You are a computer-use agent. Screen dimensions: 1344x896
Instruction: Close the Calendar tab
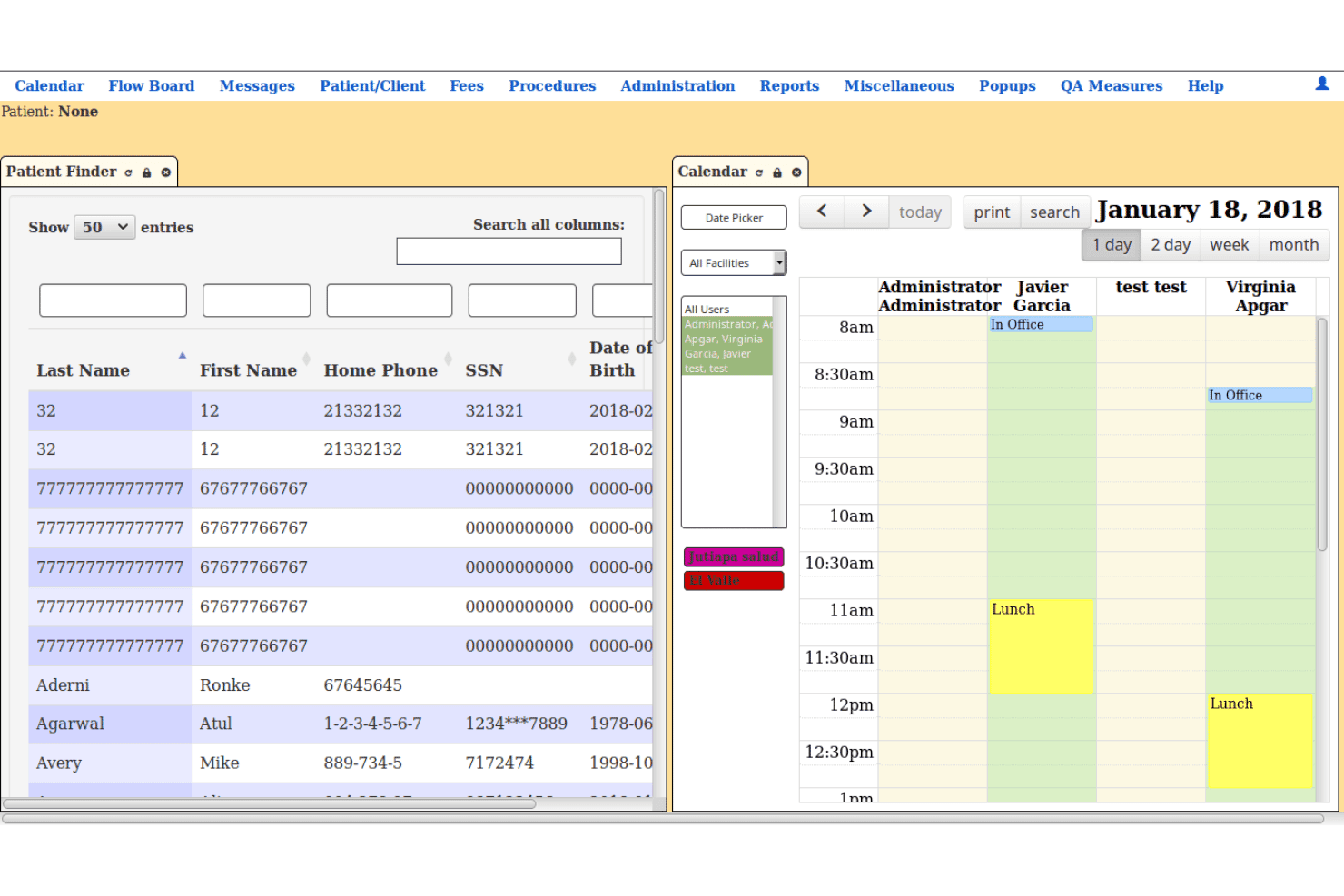click(796, 172)
